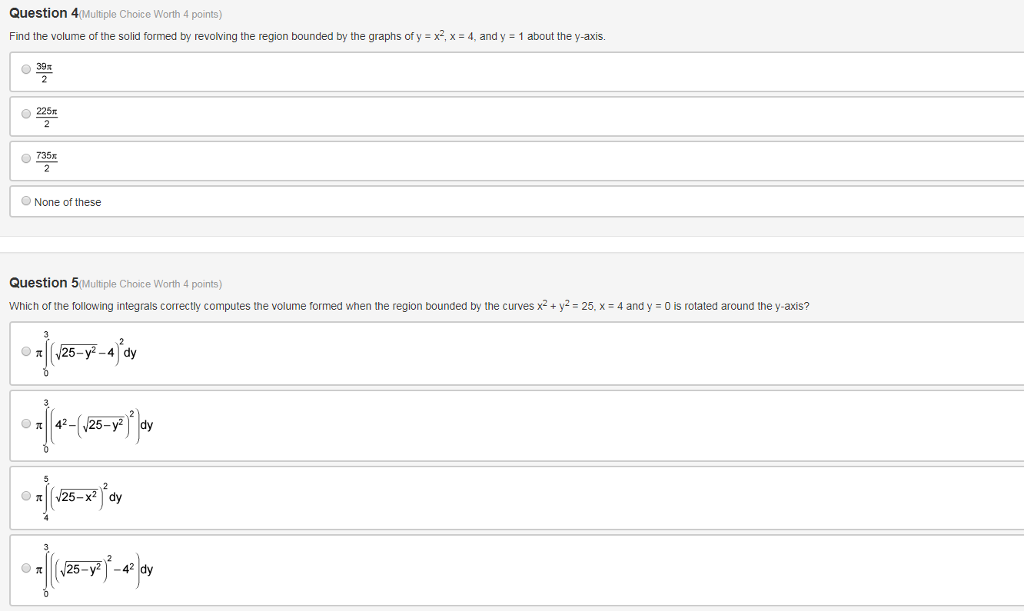
Task: Choose the 735π/2 answer option
Action: click(x=25, y=156)
